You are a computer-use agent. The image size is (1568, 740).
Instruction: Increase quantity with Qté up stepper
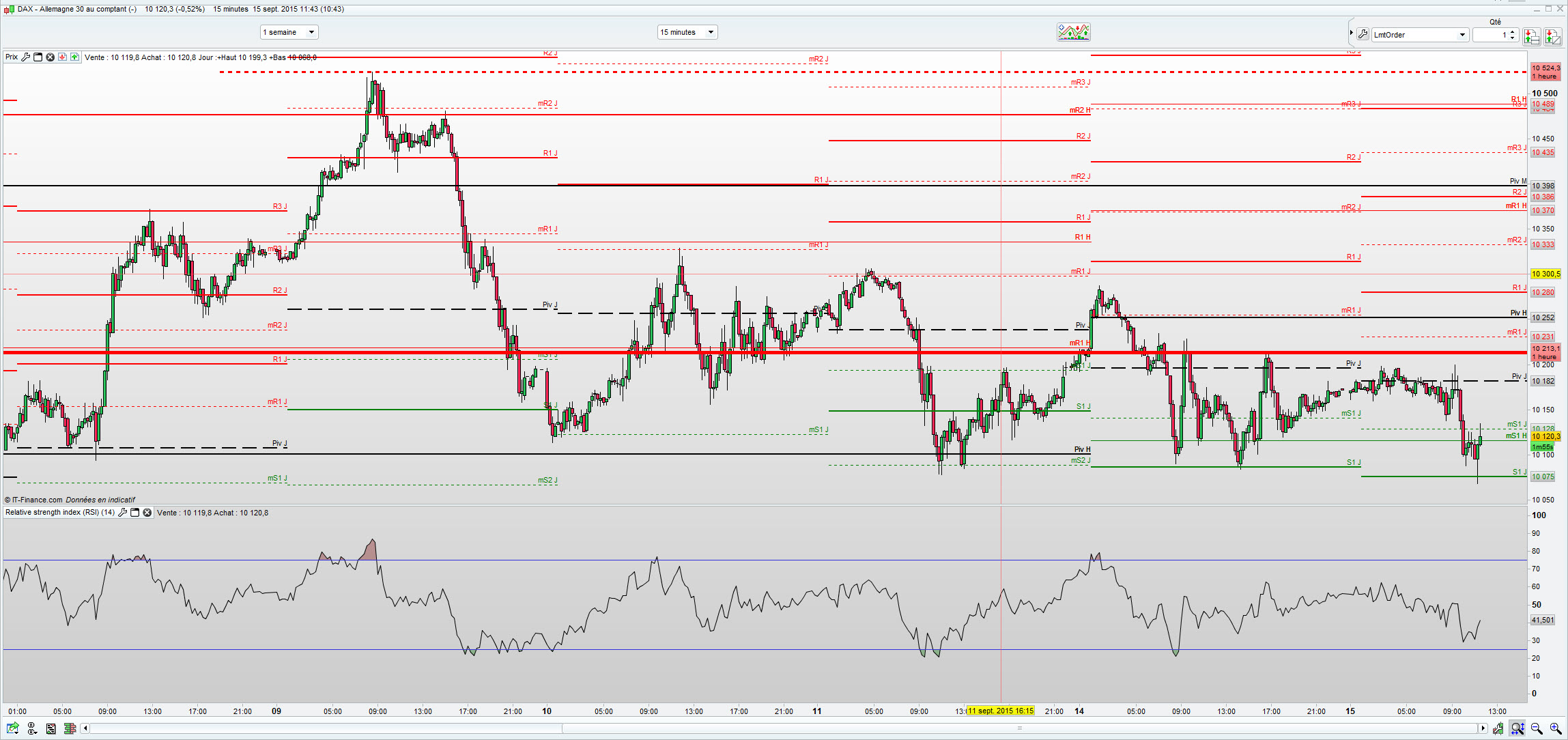(x=1513, y=31)
